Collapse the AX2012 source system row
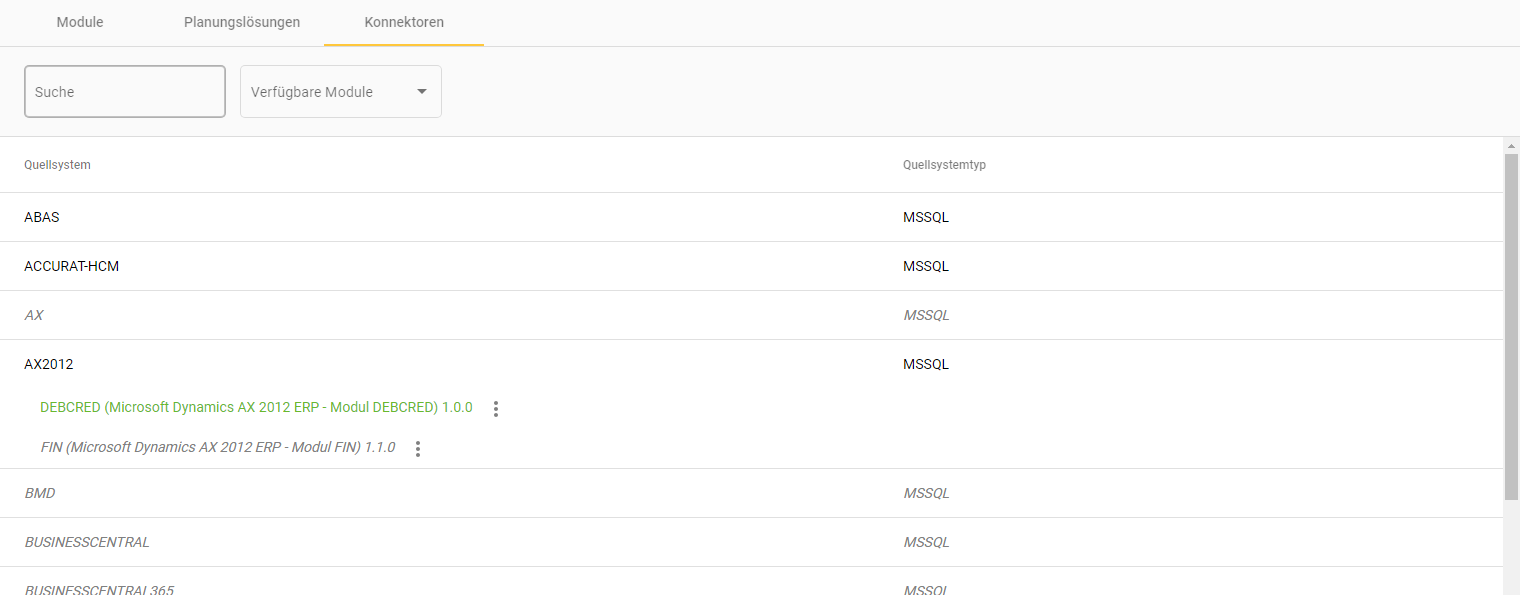The width and height of the screenshot is (1520, 595). coord(49,365)
